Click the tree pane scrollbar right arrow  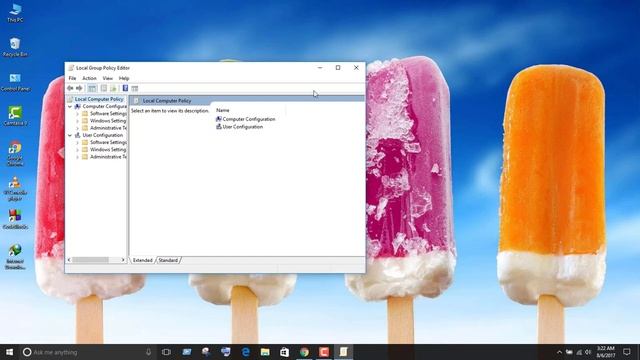[x=123, y=260]
